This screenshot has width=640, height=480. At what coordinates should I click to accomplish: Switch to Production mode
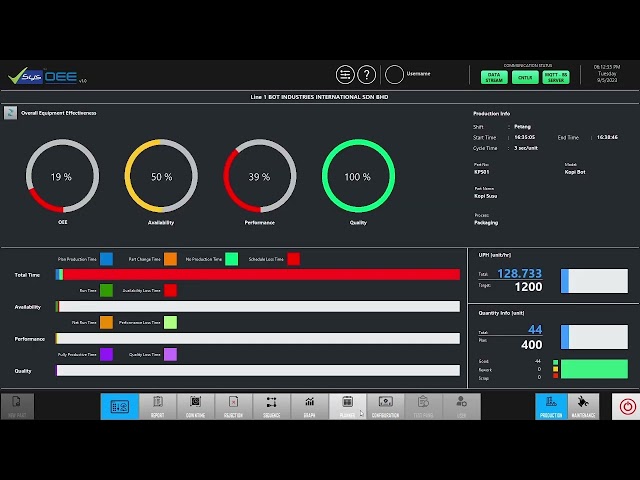[x=551, y=407]
